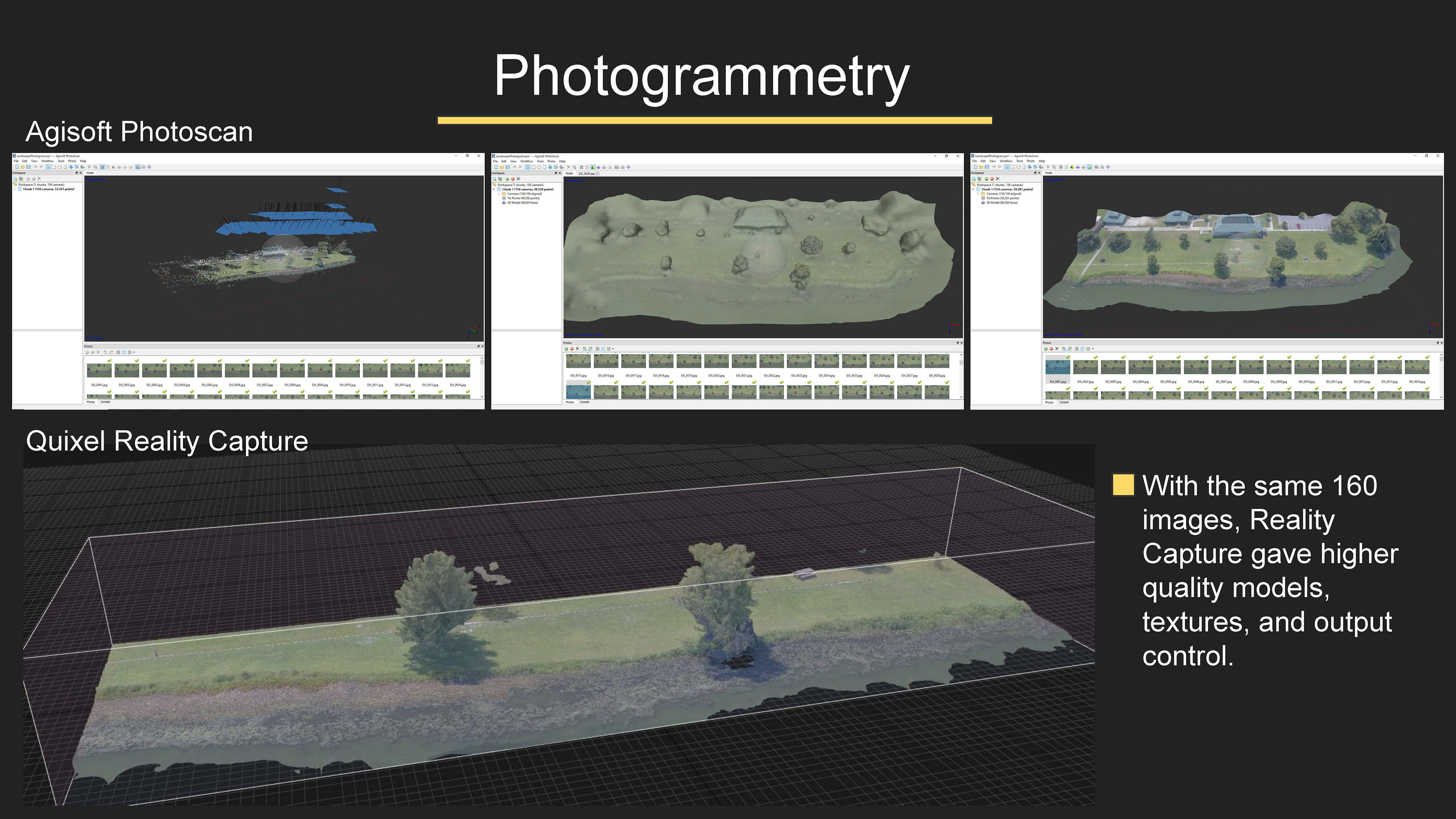
Task: Click Add Photos icon in middle Workspace panel
Action: 500,179
